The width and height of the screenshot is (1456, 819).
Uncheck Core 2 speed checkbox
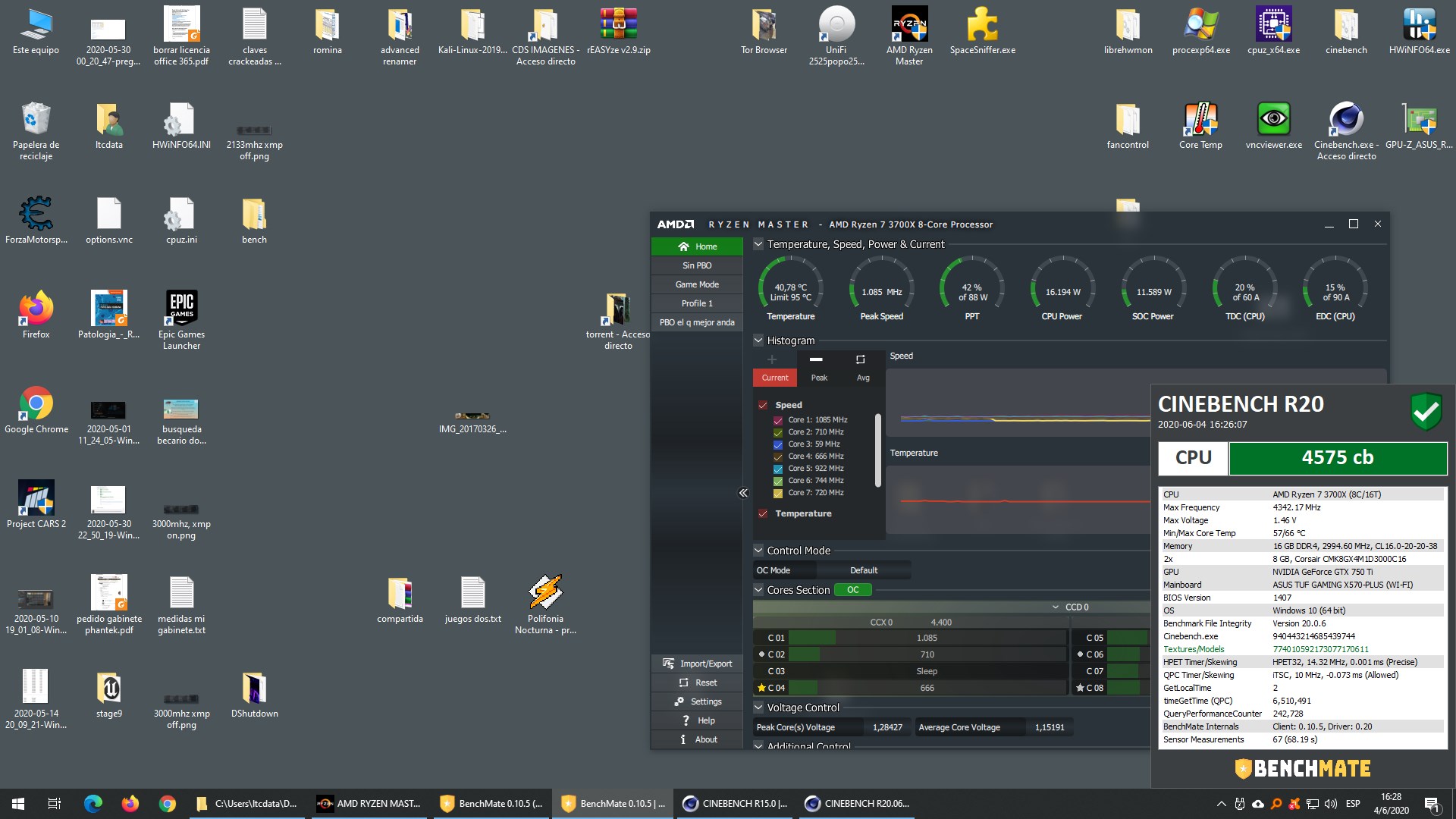(x=778, y=432)
